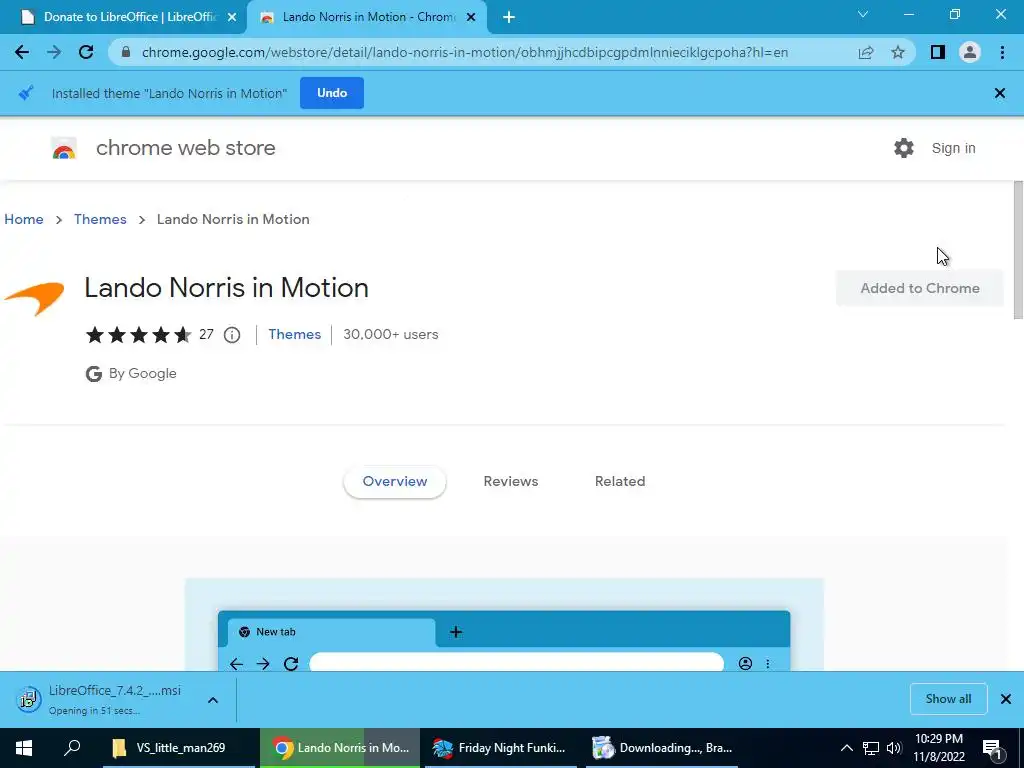Close the downloads bar
The height and width of the screenshot is (768, 1024).
click(1006, 699)
